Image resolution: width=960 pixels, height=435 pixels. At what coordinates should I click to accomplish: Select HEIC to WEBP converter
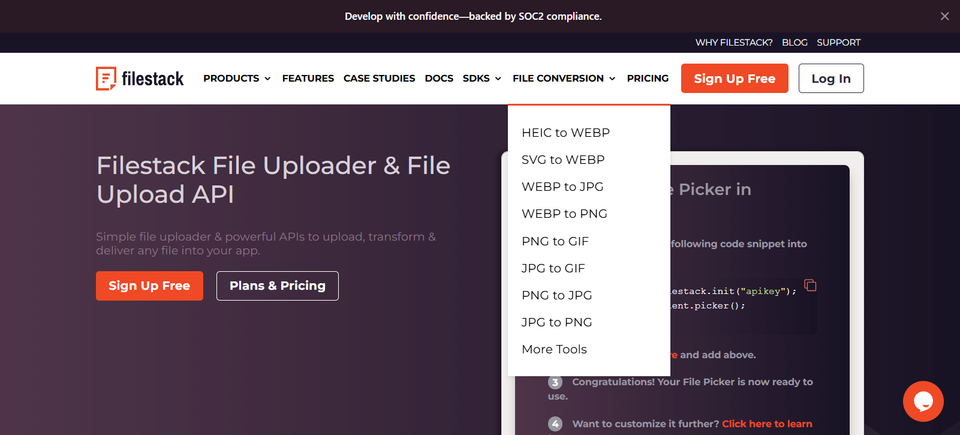coord(565,132)
